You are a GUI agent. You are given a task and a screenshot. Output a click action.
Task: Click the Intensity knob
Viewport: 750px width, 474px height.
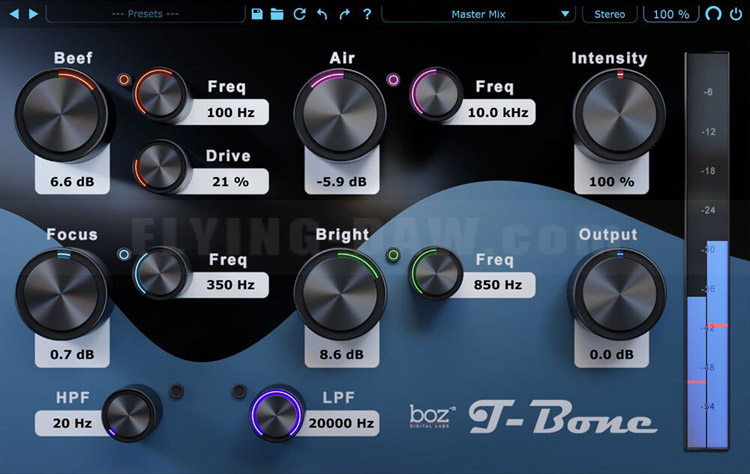pos(619,115)
